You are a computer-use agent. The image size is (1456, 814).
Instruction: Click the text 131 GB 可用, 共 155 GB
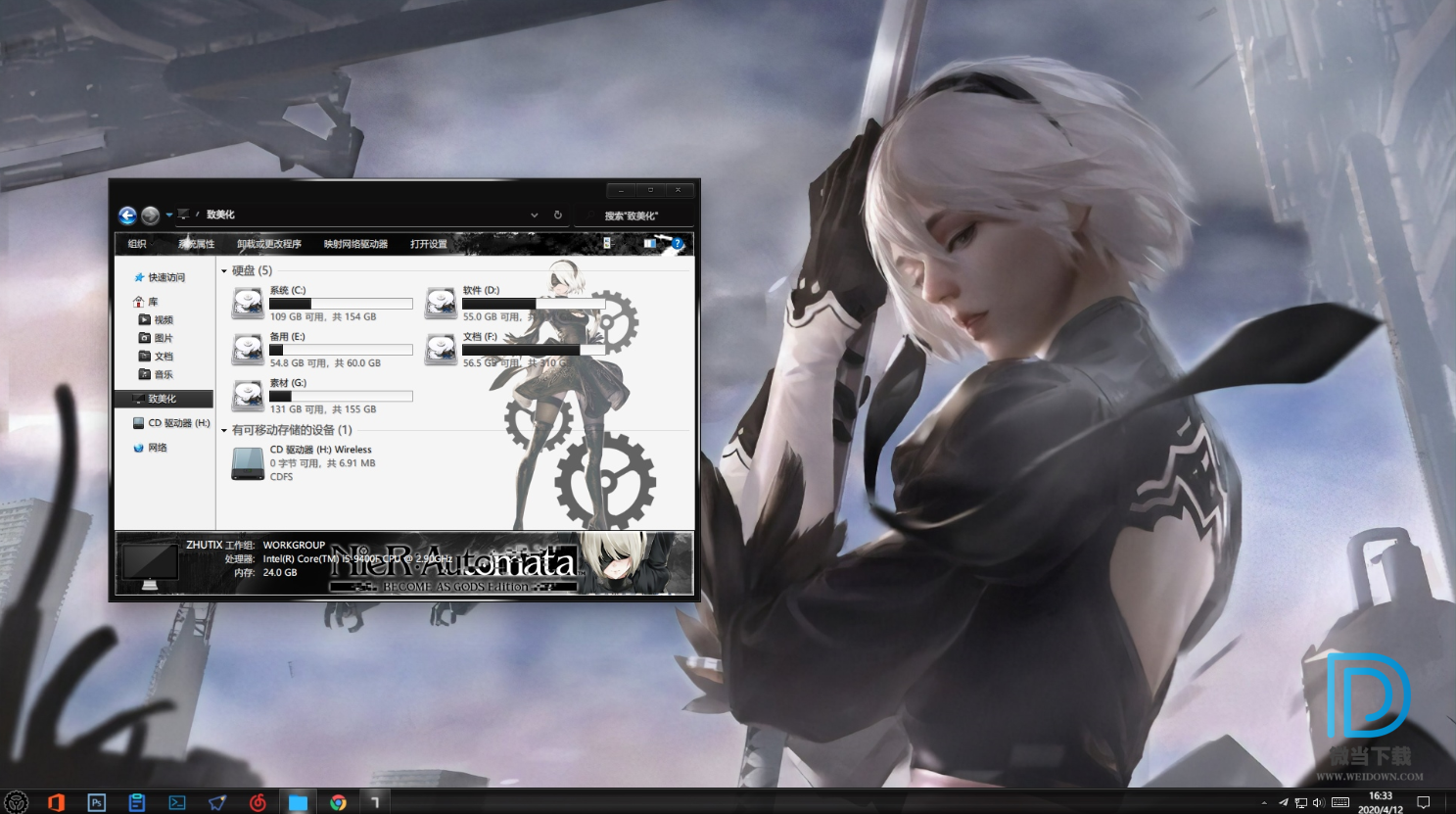[x=323, y=409]
